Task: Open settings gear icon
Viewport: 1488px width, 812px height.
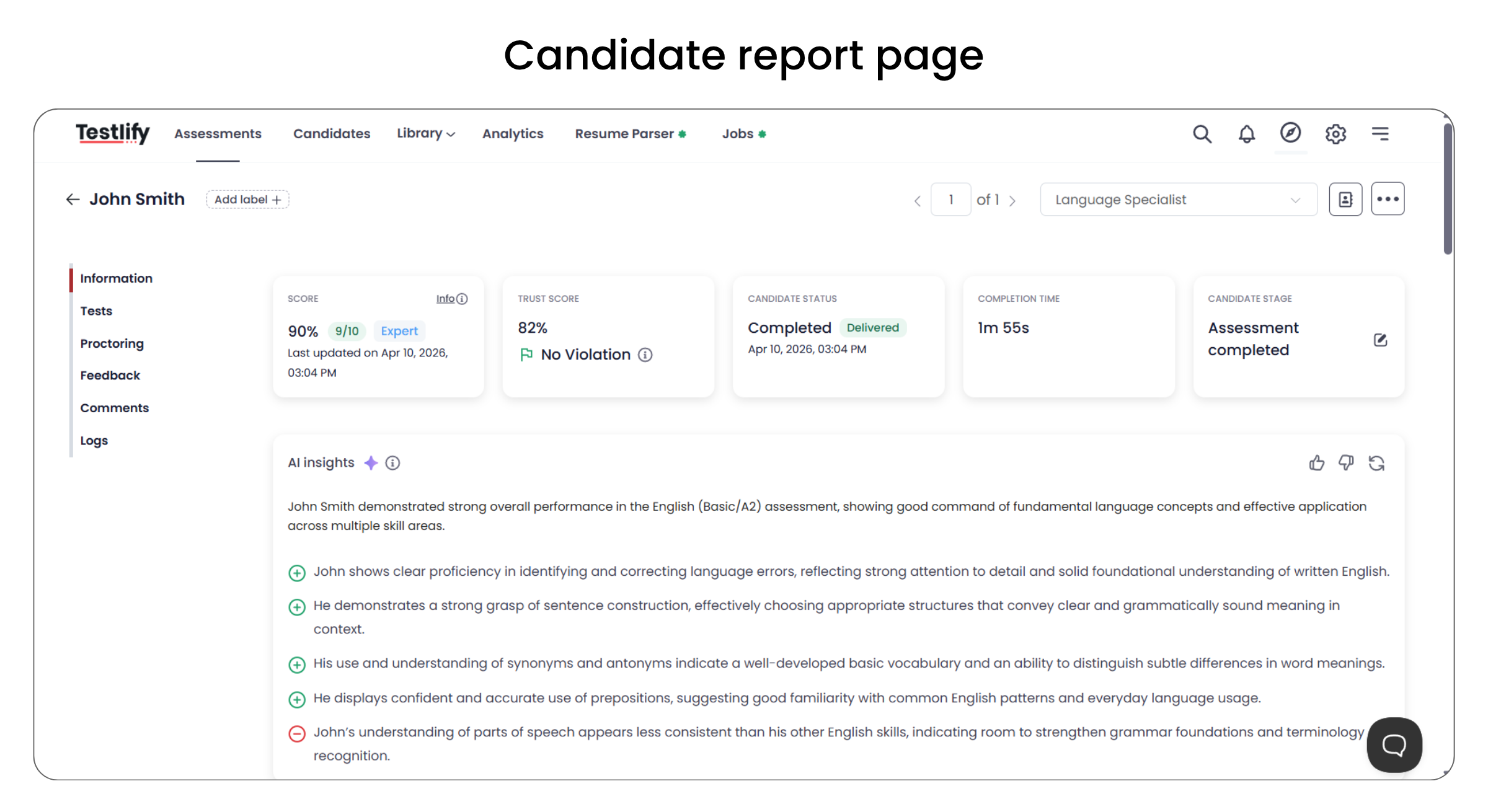Action: [x=1335, y=134]
